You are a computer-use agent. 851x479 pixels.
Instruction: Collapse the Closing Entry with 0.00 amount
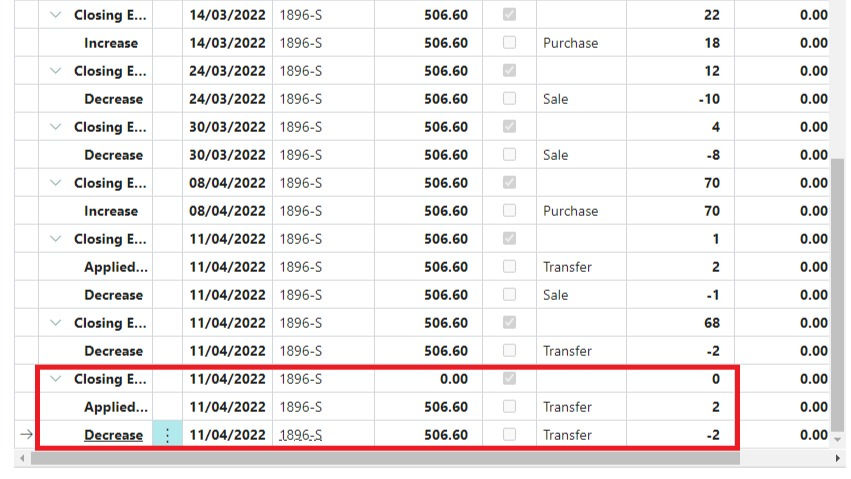[55, 379]
